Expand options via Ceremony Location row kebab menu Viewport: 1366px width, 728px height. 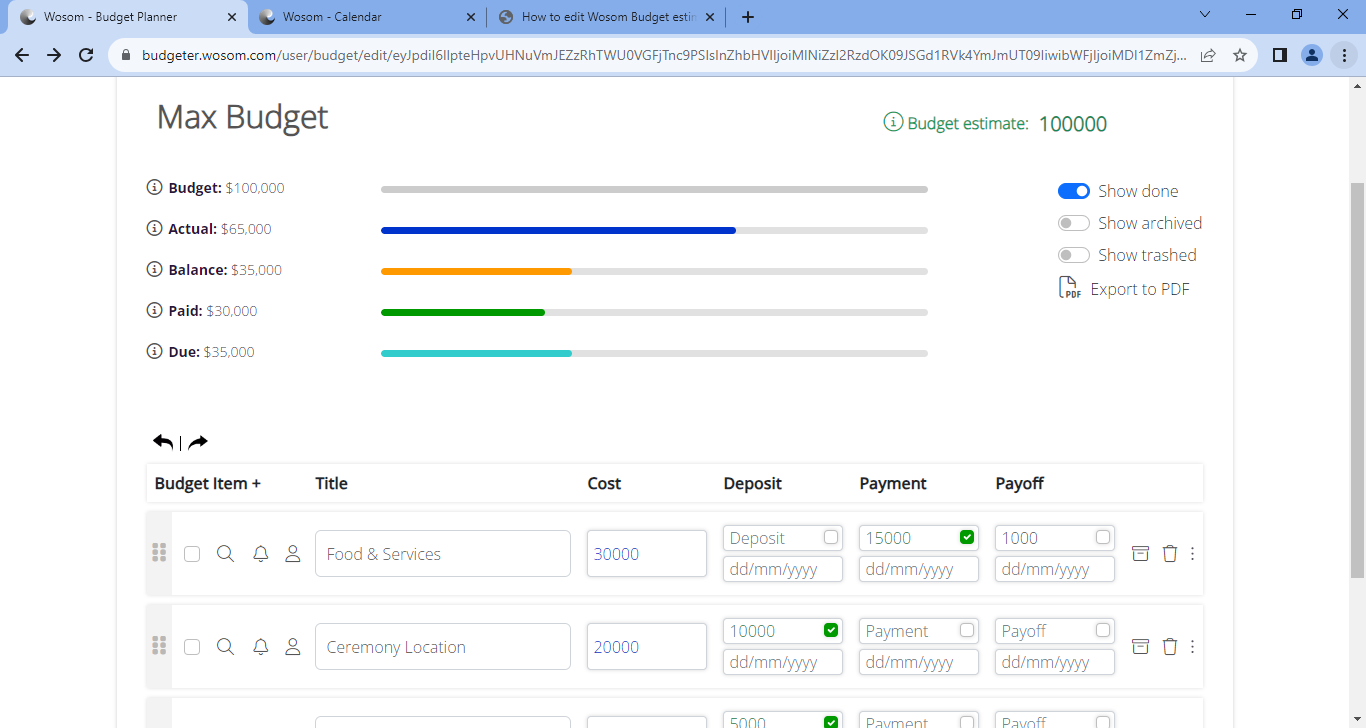1192,646
